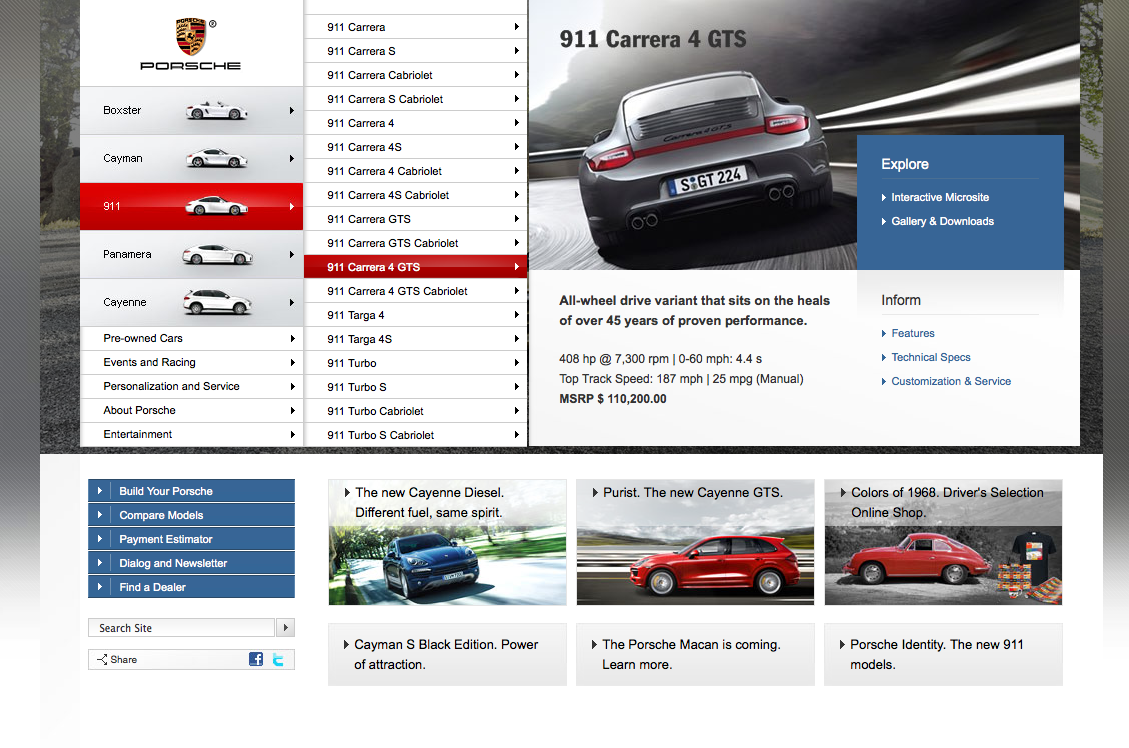Open the Cayenne GTS promo thumbnail
Viewport: 1129px width, 748px height.
click(695, 542)
